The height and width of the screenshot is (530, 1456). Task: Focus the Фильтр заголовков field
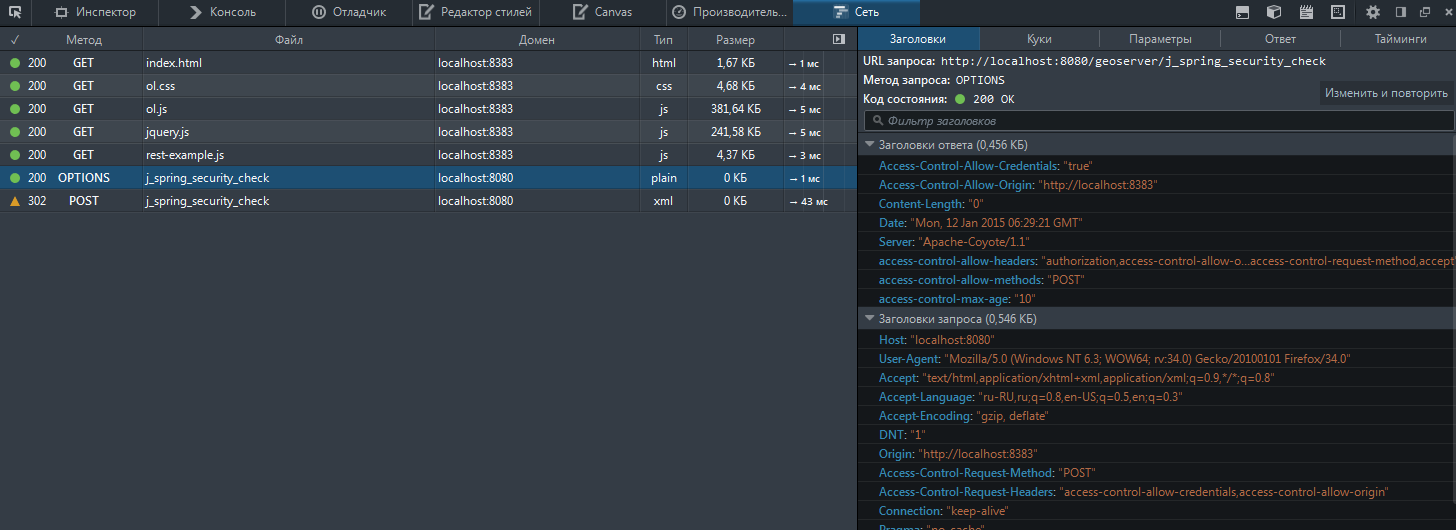[1157, 121]
